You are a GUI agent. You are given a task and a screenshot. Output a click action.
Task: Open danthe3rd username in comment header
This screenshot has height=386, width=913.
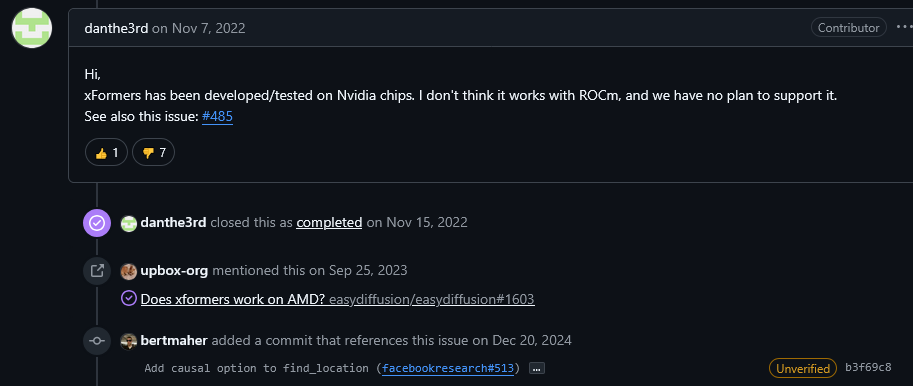click(116, 28)
